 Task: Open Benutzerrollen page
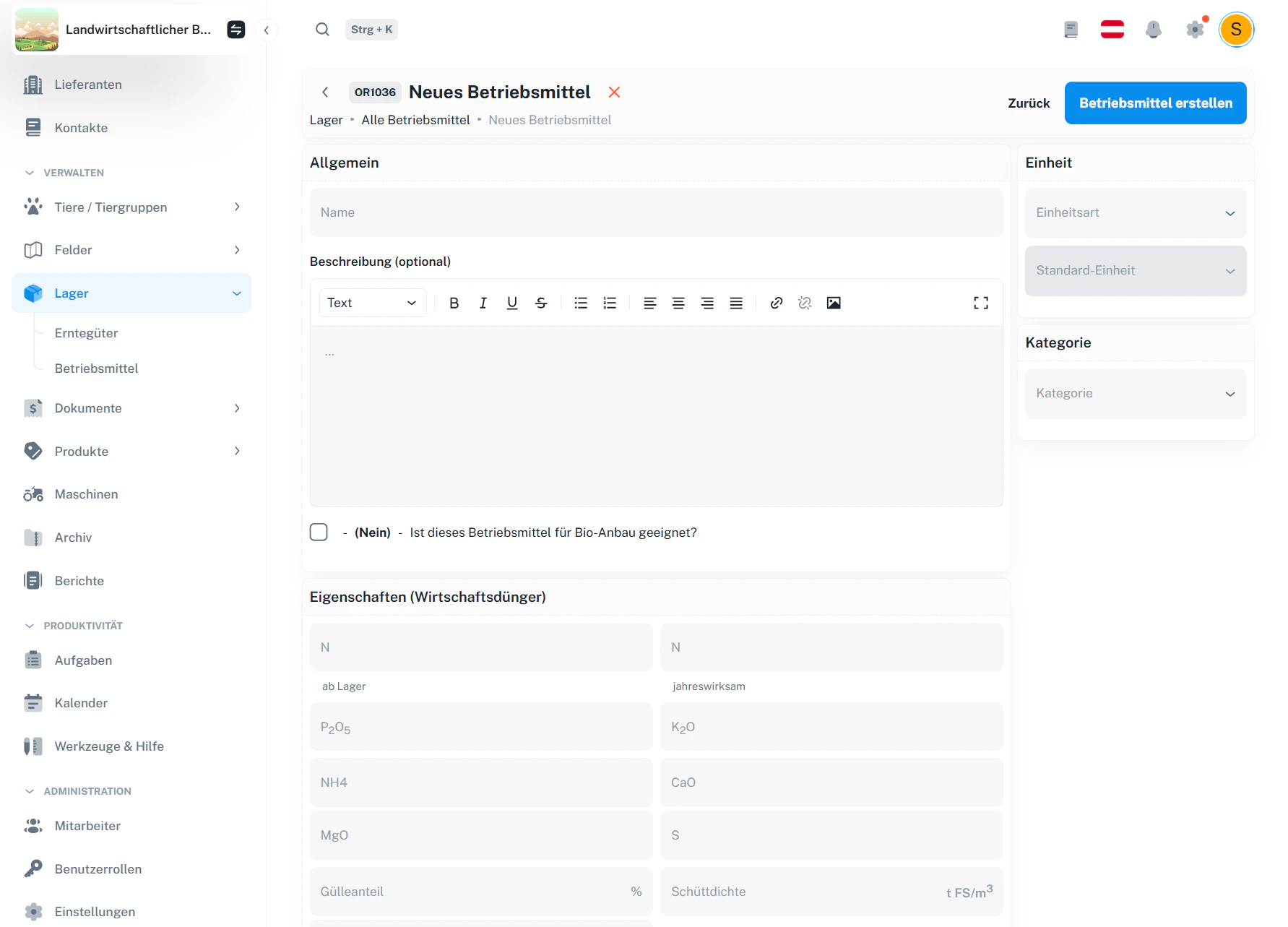131,869
